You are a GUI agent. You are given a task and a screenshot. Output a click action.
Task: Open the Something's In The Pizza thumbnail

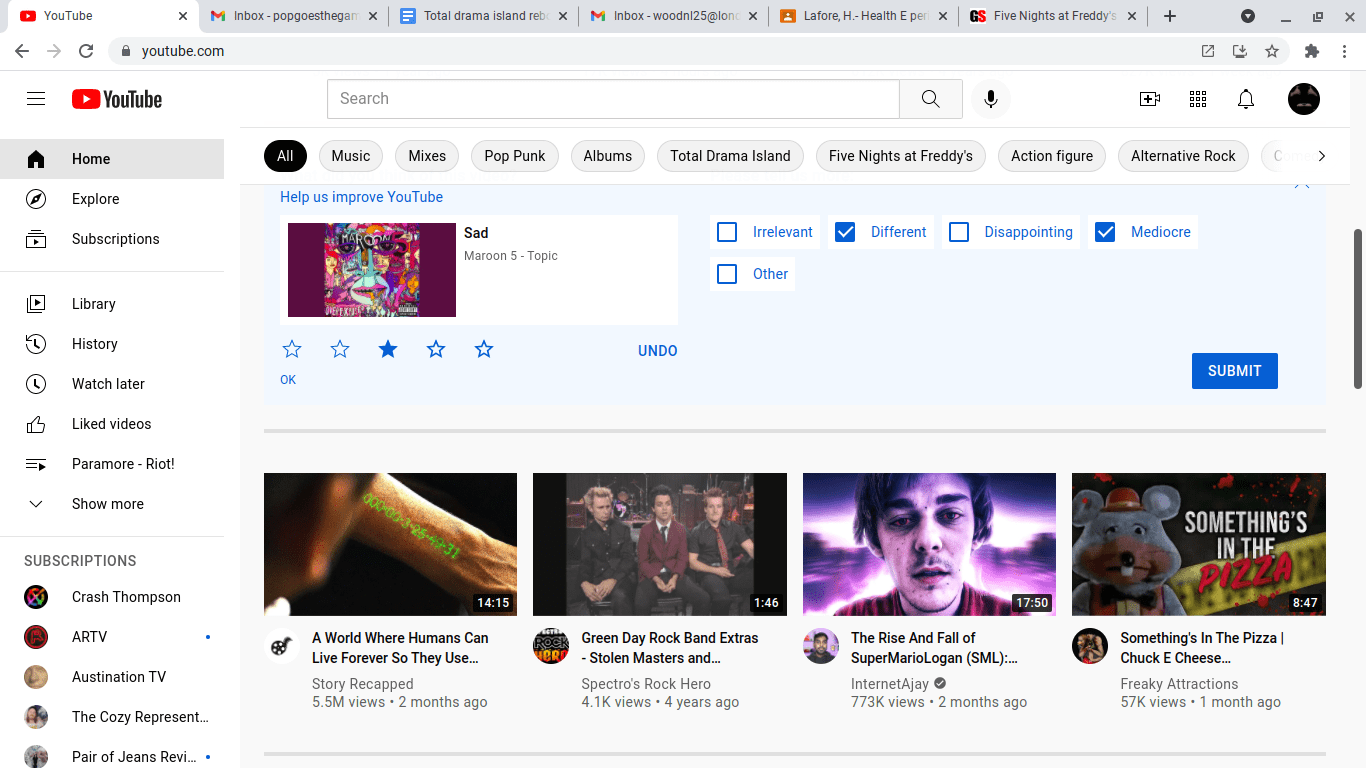coord(1199,544)
